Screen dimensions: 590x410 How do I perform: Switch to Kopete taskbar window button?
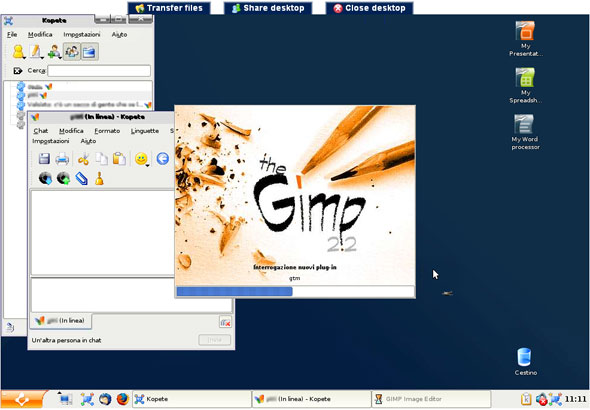(x=192, y=399)
